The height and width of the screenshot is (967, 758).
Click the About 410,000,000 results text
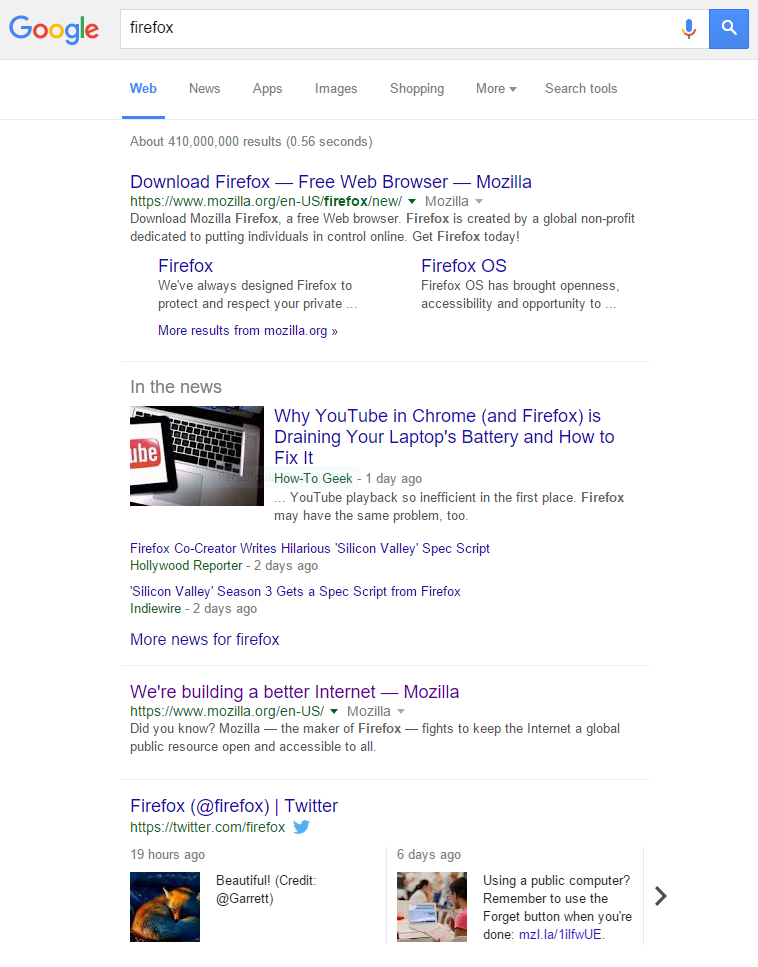pos(251,141)
